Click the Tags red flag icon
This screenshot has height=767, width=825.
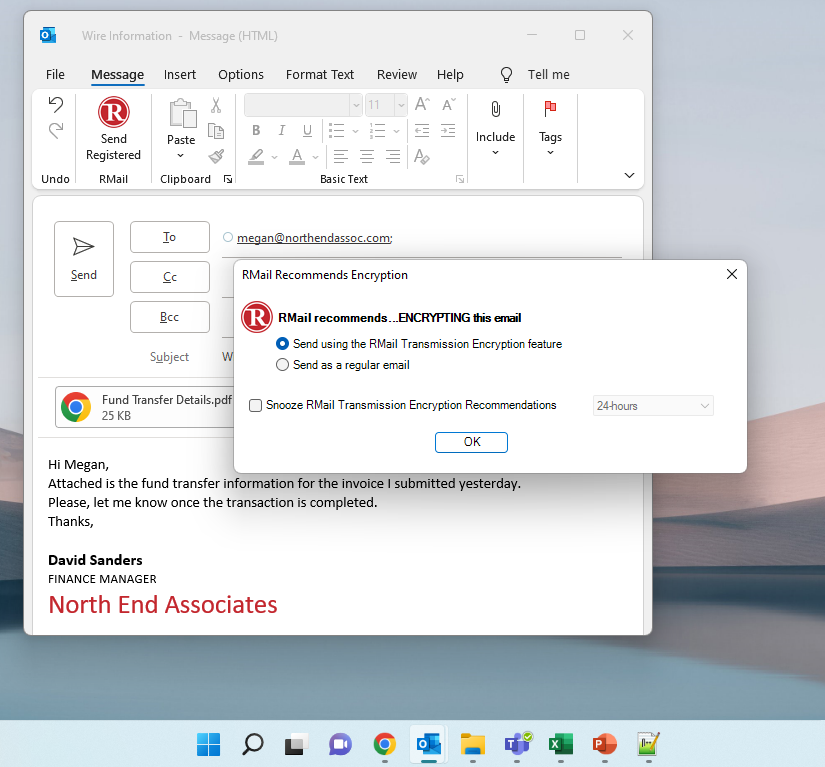[550, 109]
